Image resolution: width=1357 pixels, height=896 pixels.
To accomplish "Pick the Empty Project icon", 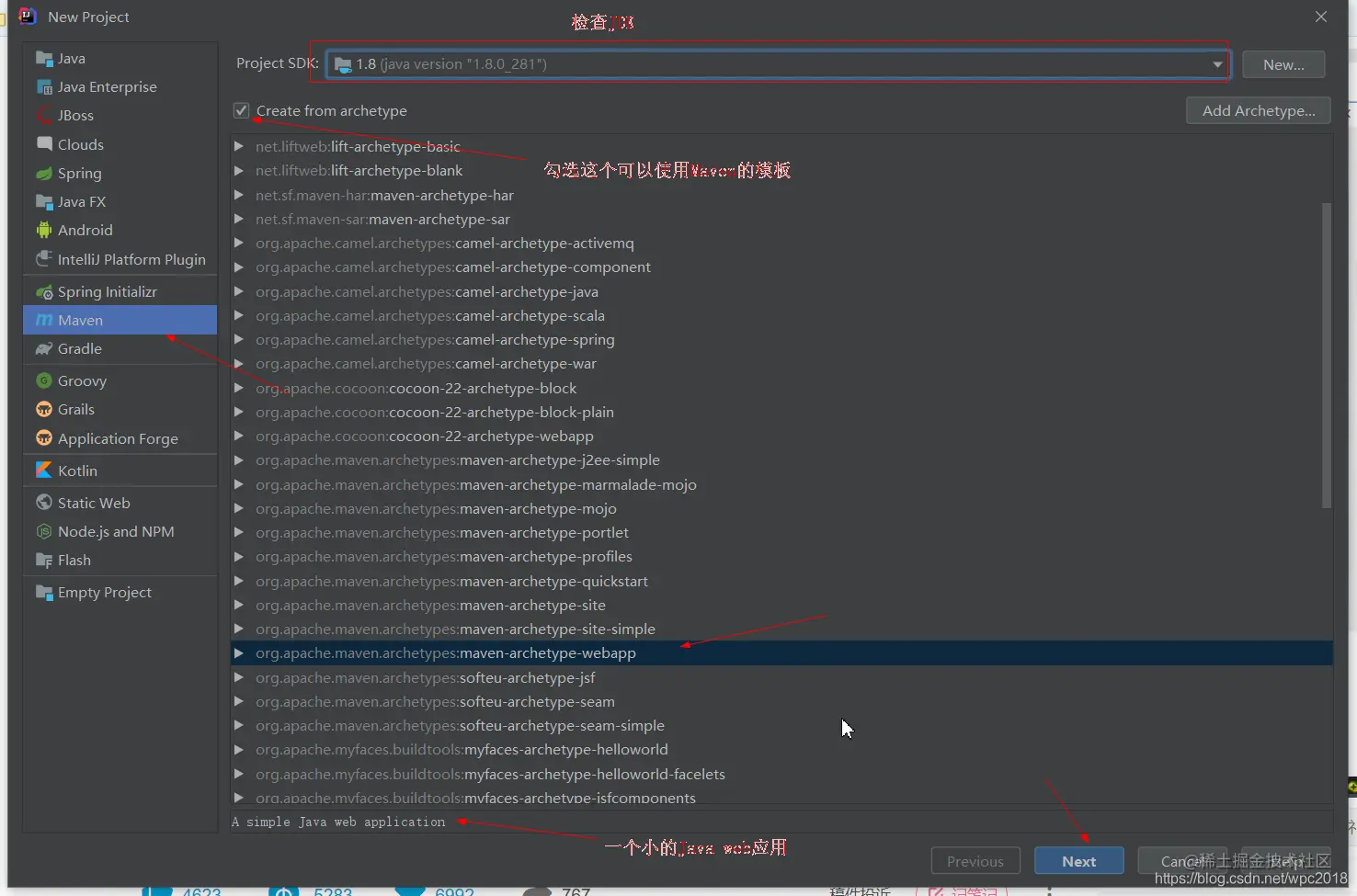I will [x=44, y=593].
